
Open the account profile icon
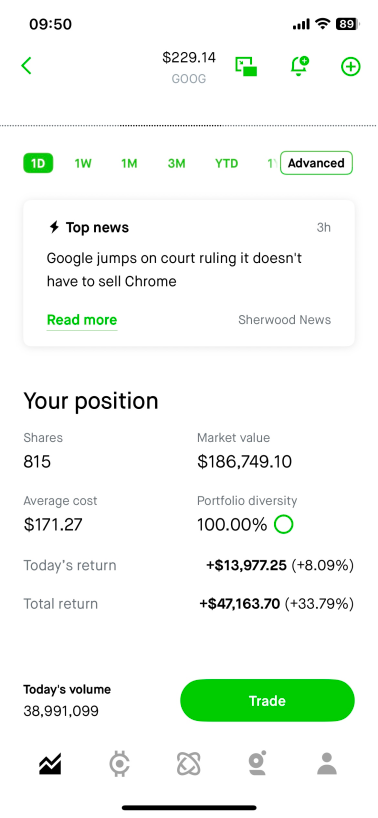pyautogui.click(x=327, y=764)
